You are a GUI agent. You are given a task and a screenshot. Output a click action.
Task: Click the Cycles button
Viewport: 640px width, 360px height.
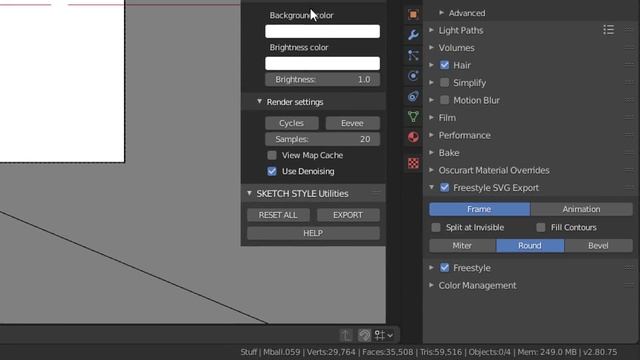pos(291,123)
